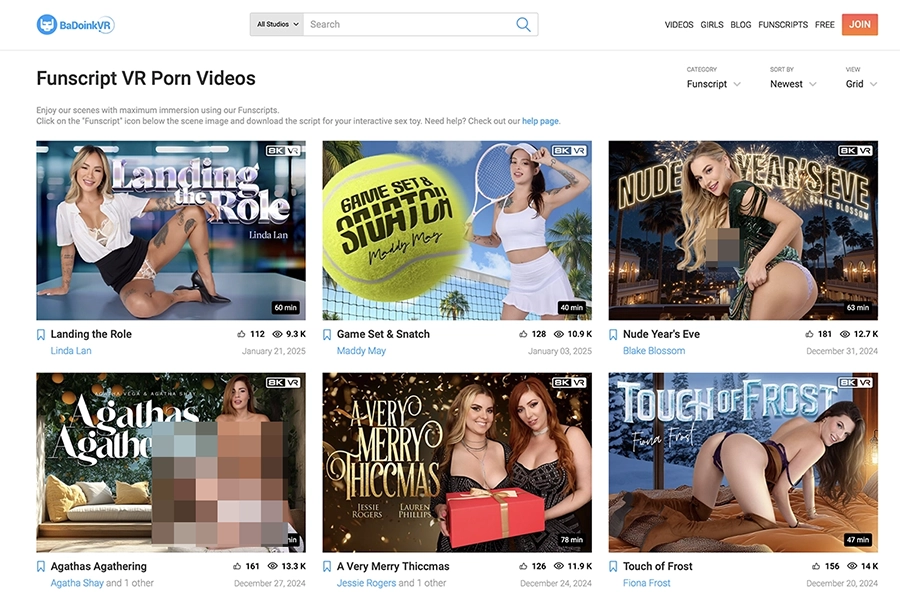Click bookmark icon beside Agathas Agathering
The height and width of the screenshot is (595, 900).
(41, 567)
